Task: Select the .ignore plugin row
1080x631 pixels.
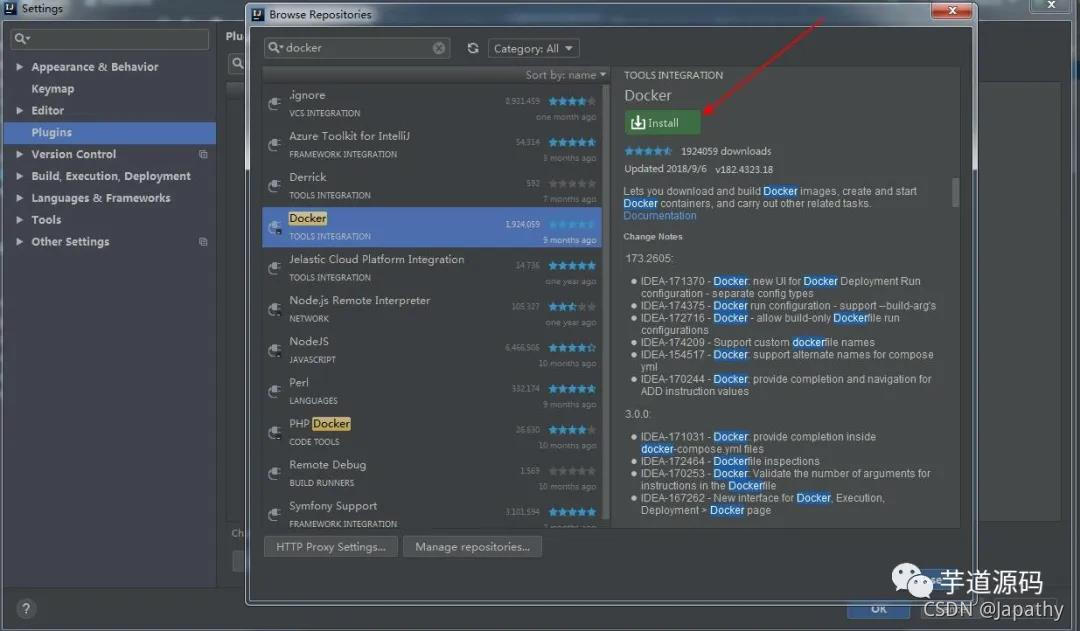Action: (432, 104)
